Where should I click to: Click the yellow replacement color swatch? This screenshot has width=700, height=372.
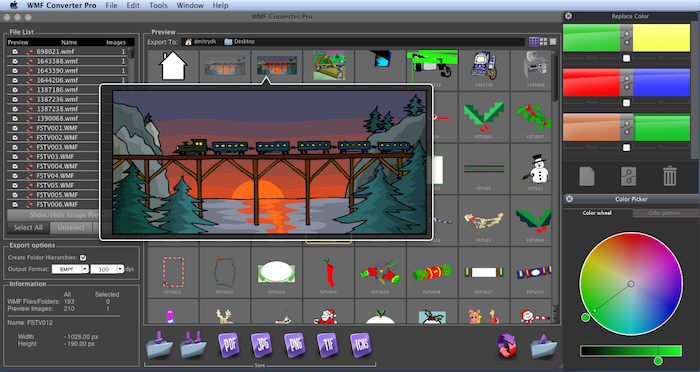coord(662,38)
